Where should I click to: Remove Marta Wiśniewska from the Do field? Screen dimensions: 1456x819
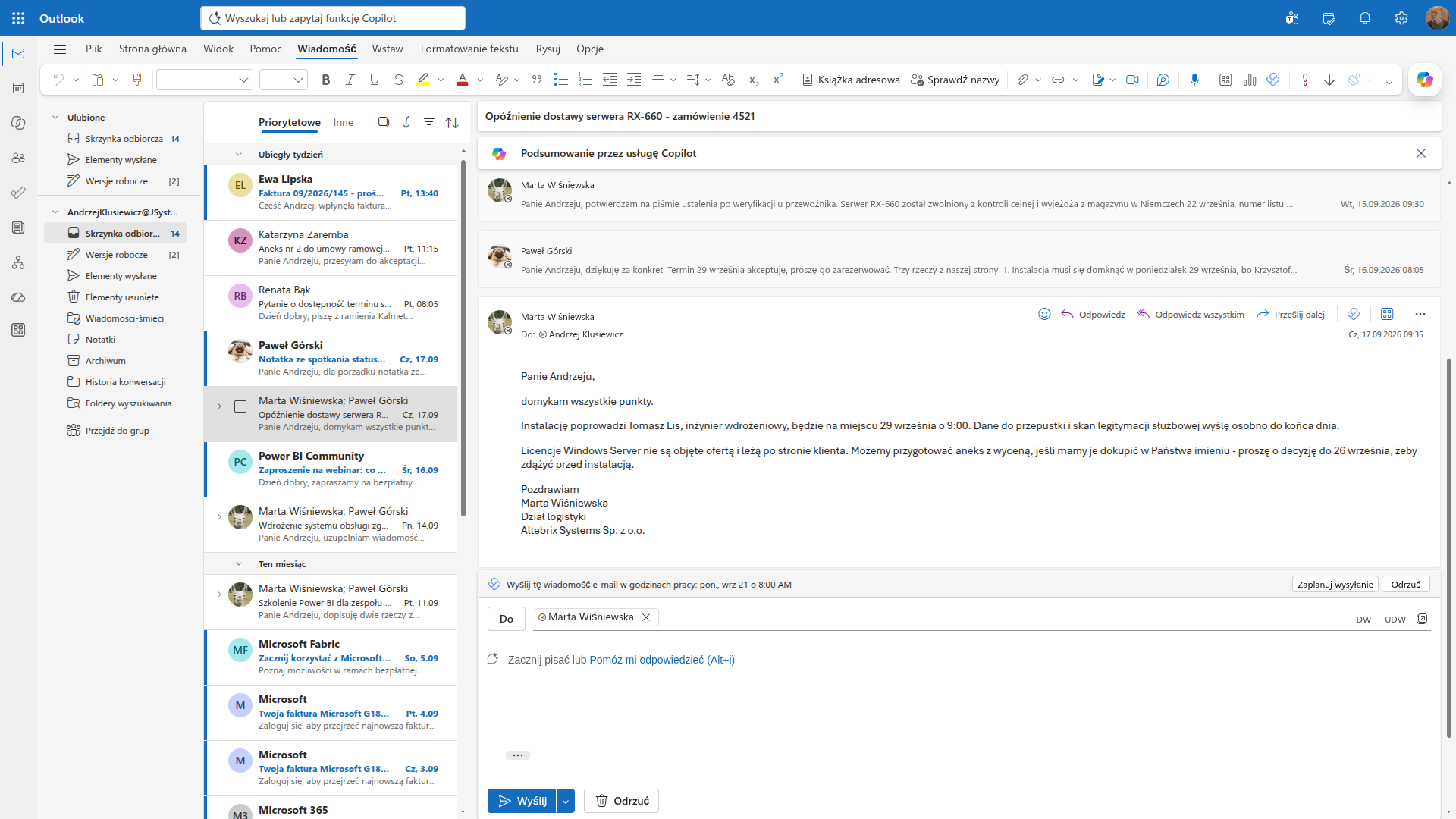646,617
